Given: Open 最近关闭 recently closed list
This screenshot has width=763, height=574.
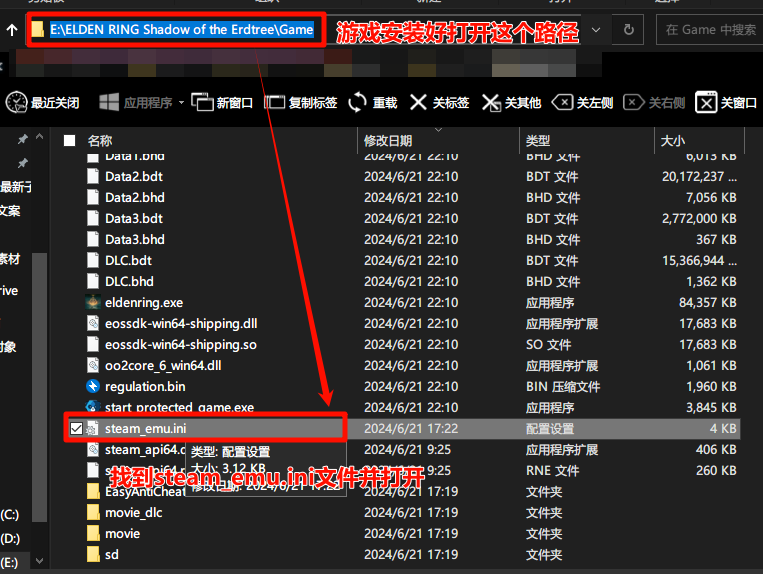Looking at the screenshot, I should click(x=42, y=103).
